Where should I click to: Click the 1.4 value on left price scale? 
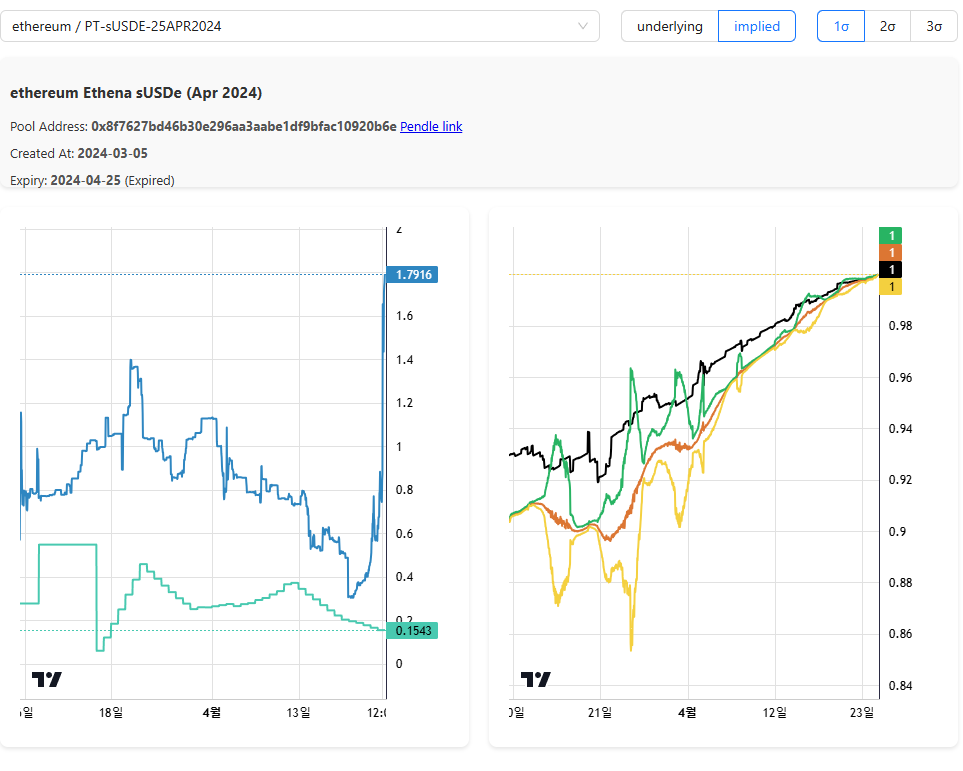[405, 359]
